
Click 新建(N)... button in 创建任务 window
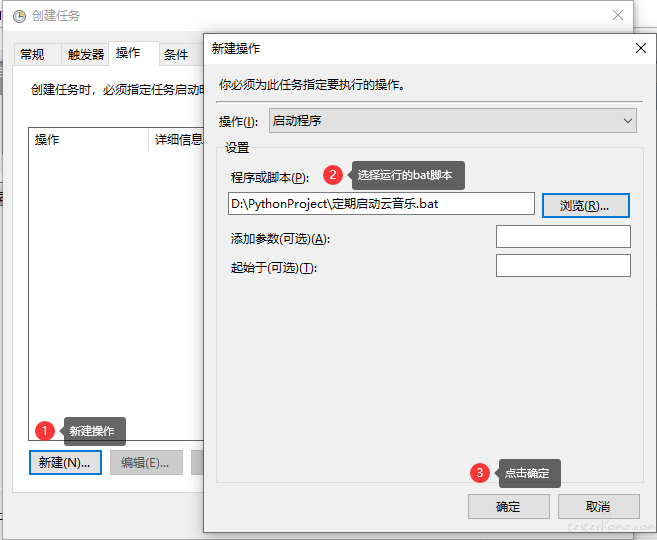click(x=65, y=462)
